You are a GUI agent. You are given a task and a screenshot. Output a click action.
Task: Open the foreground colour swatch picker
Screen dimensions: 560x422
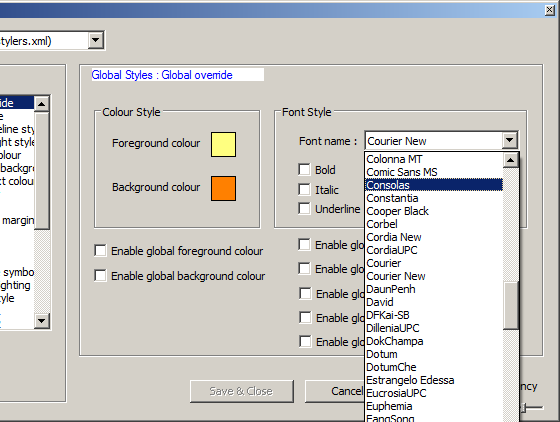coord(223,145)
